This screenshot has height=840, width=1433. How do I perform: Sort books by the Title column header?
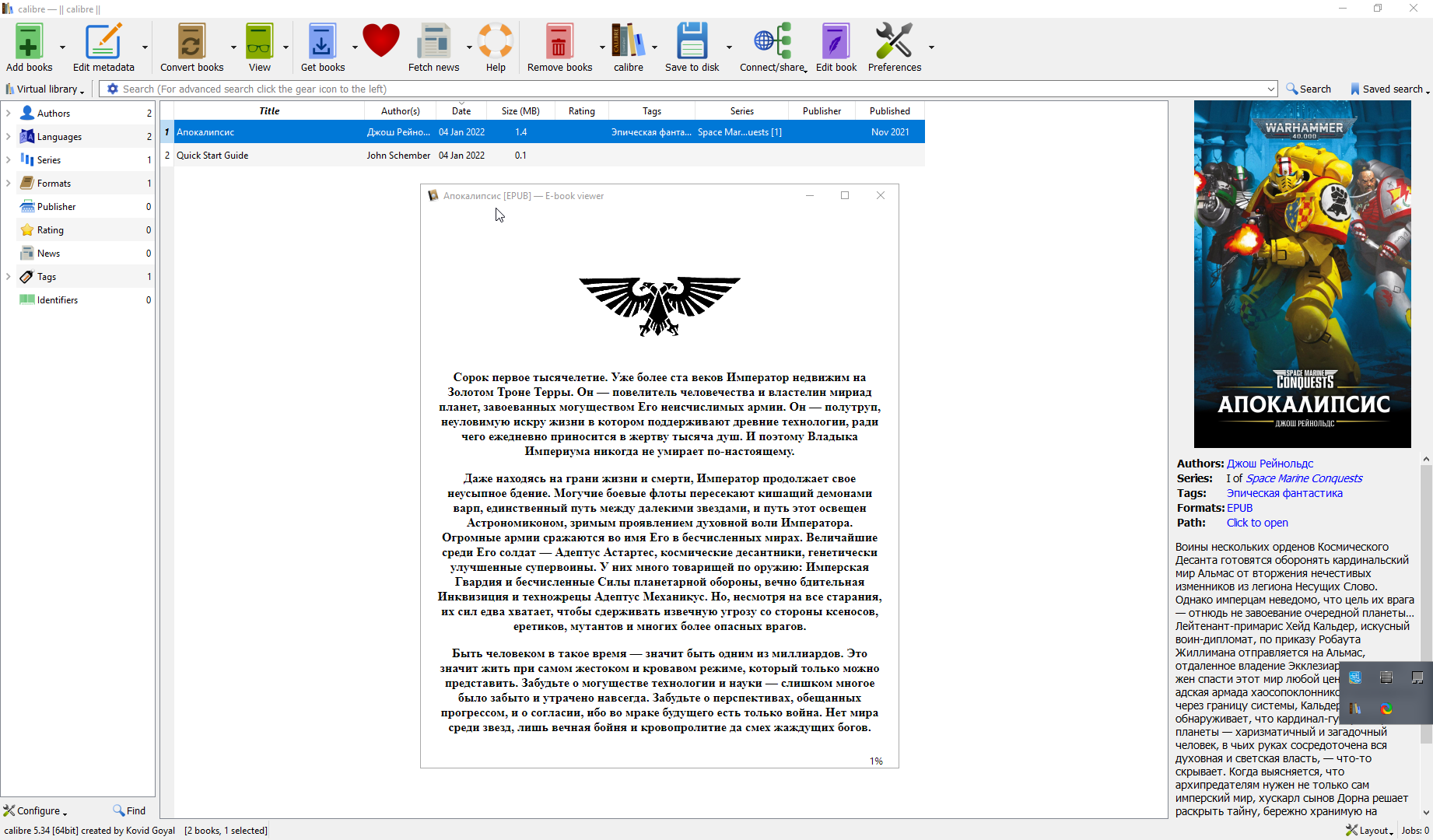coord(269,111)
